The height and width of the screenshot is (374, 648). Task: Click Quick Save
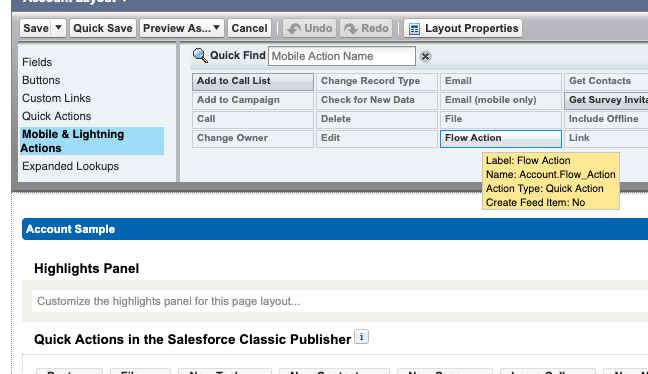[x=103, y=28]
